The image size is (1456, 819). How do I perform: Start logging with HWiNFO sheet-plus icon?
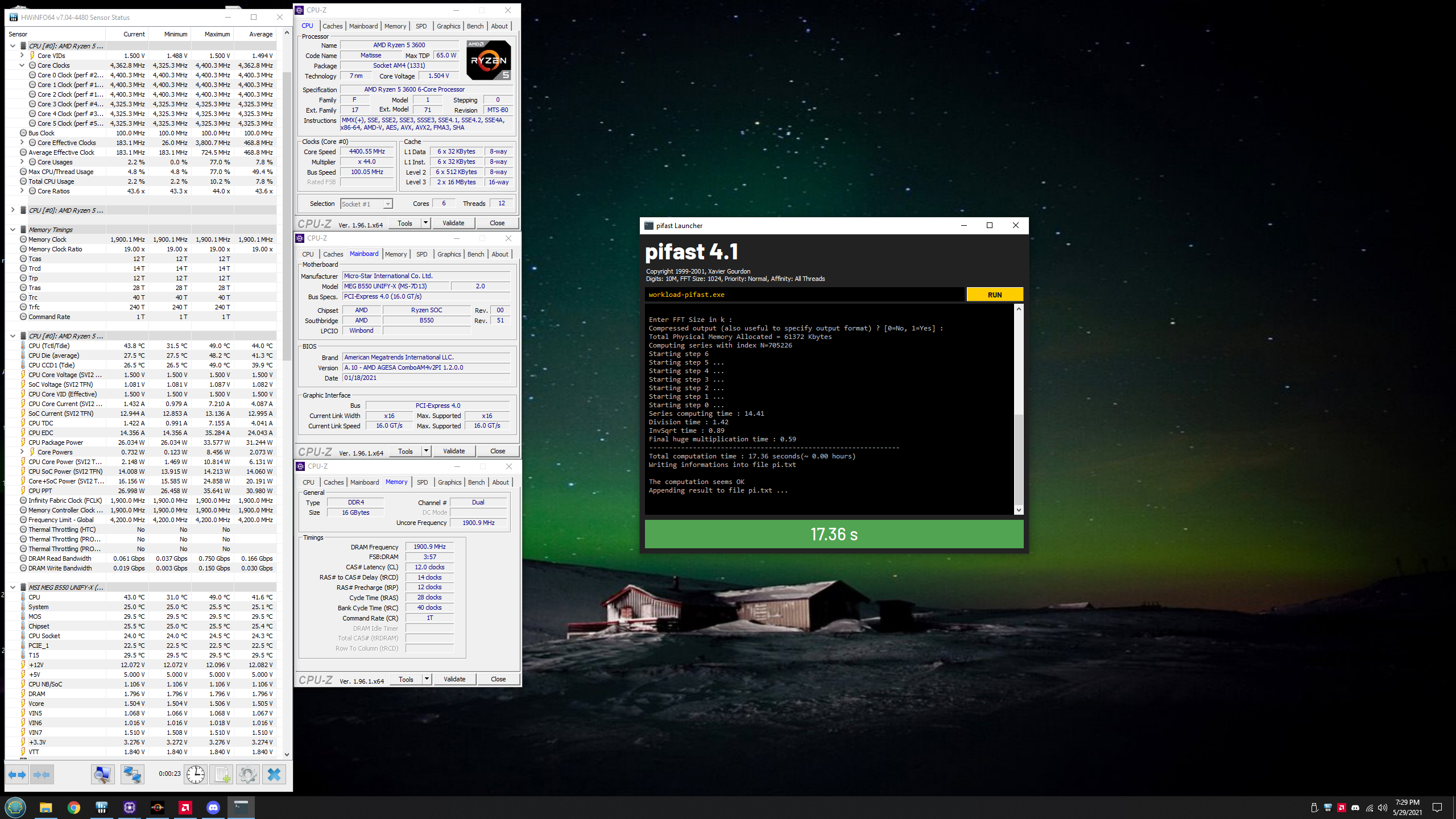[222, 775]
